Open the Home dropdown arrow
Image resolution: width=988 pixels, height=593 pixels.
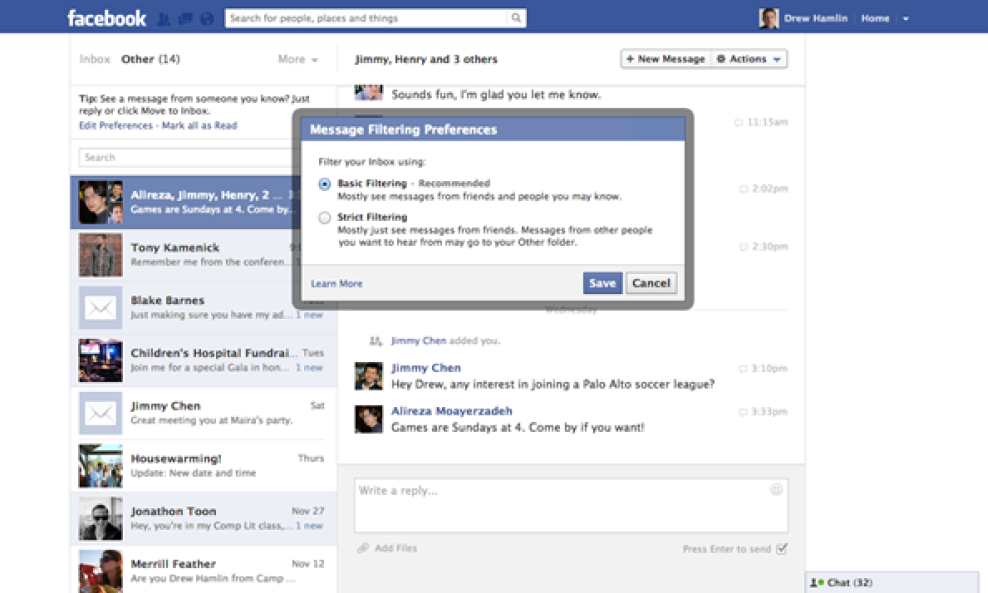coord(906,17)
